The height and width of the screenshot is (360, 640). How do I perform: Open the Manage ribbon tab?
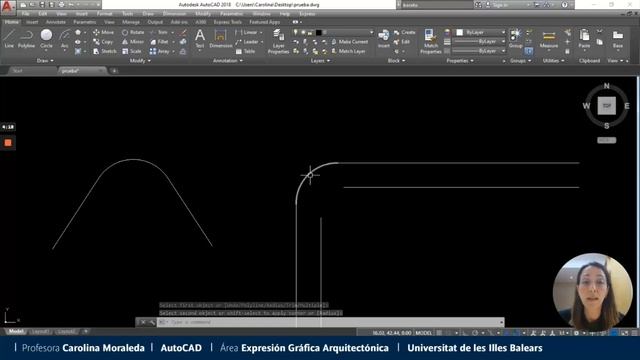pyautogui.click(x=131, y=22)
